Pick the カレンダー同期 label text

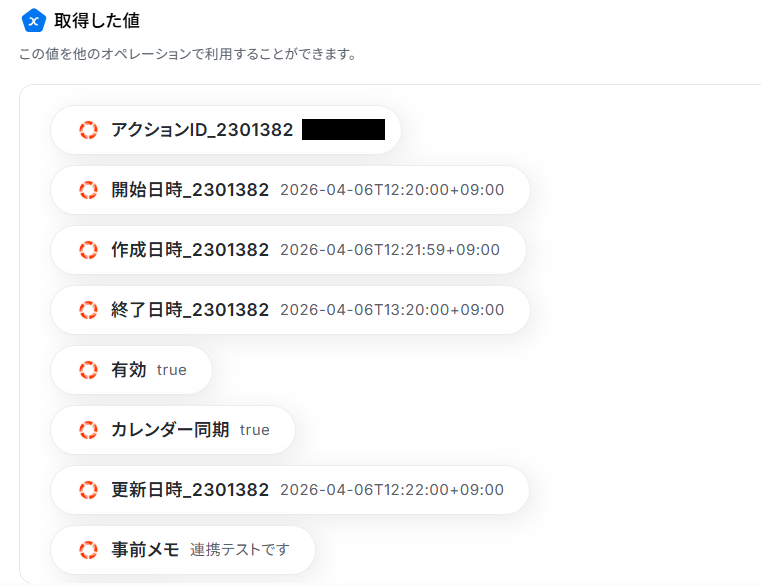tap(170, 430)
